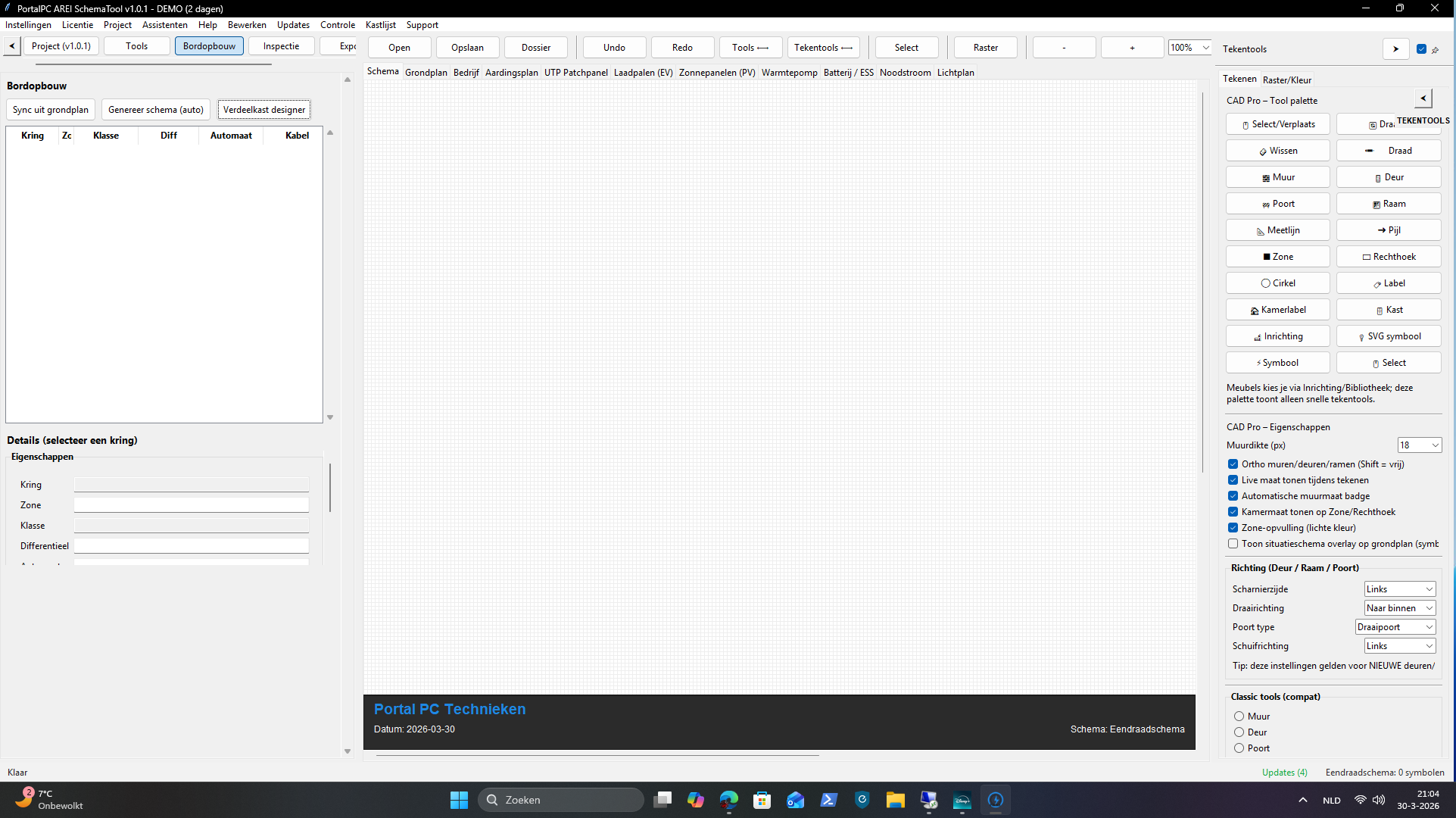
Task: Click the Verdeelkast designer button
Action: click(x=263, y=110)
